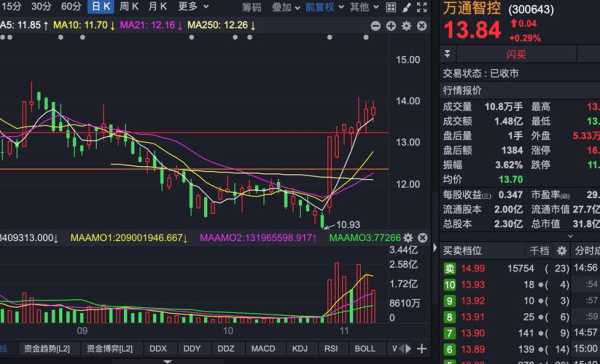Click the 闪买 quick buy button

[x=516, y=54]
